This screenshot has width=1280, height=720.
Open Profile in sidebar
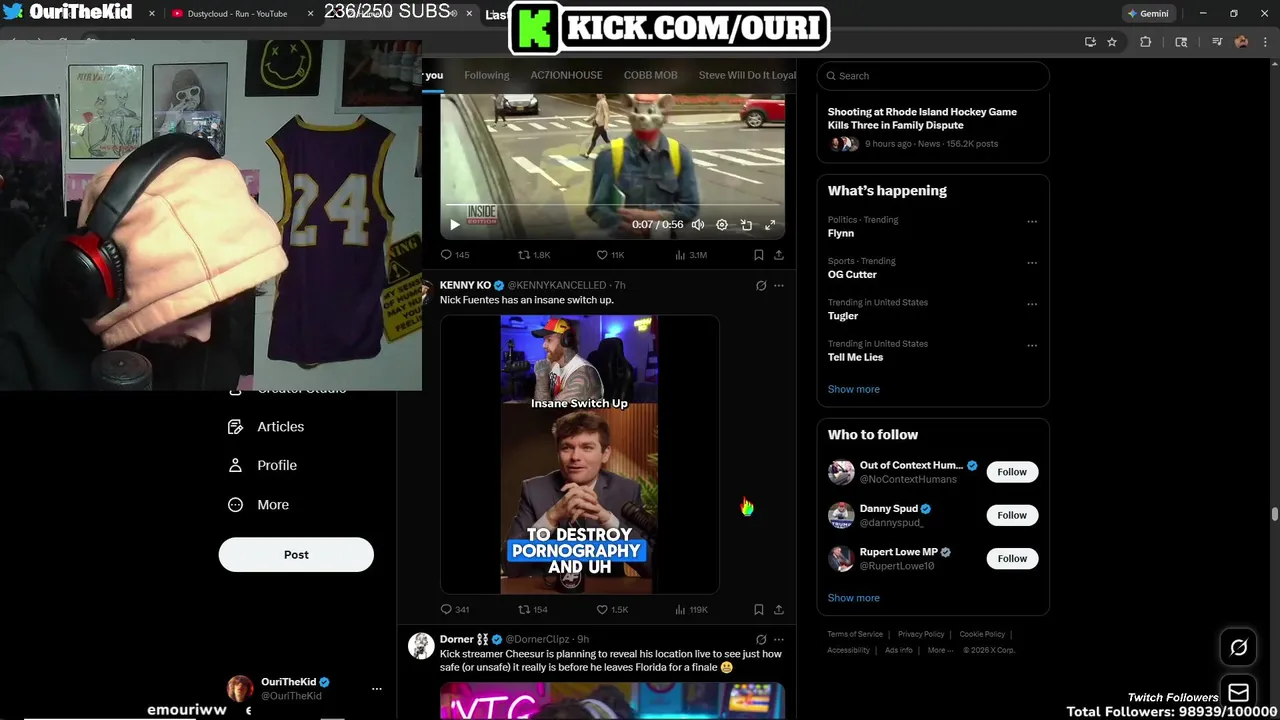[263, 465]
